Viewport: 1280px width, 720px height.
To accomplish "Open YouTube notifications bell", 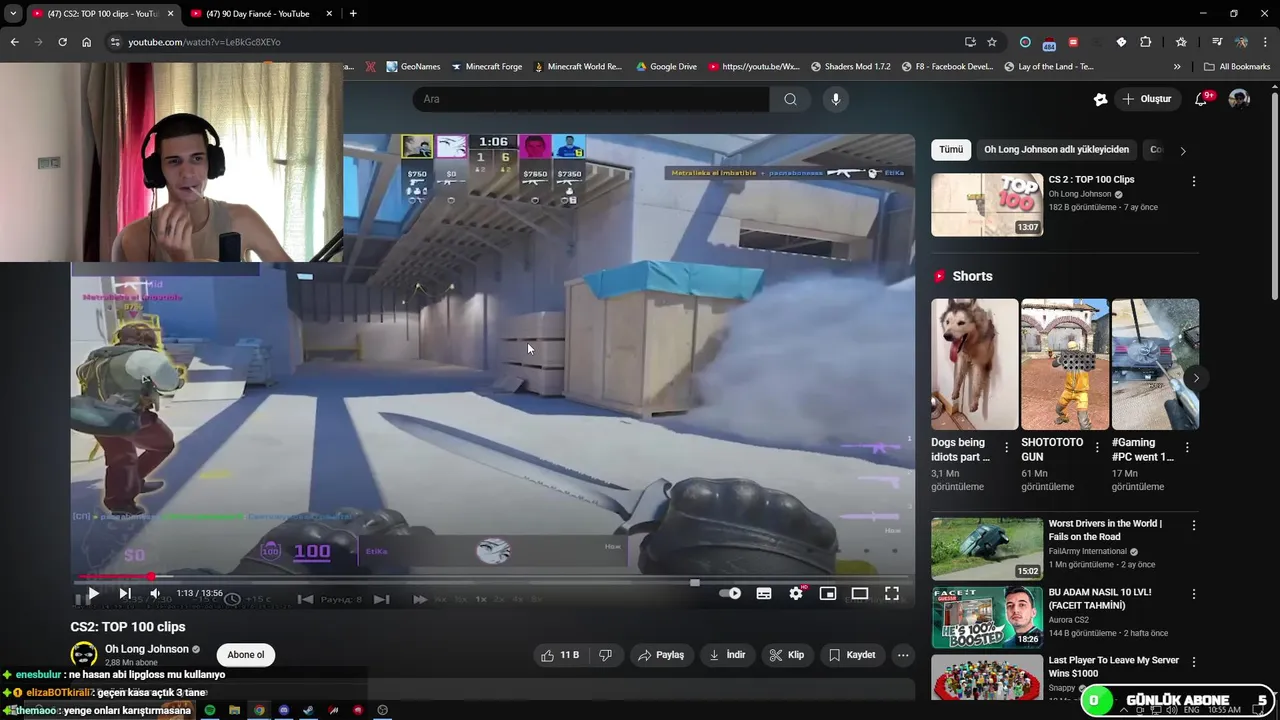I will click(1201, 99).
